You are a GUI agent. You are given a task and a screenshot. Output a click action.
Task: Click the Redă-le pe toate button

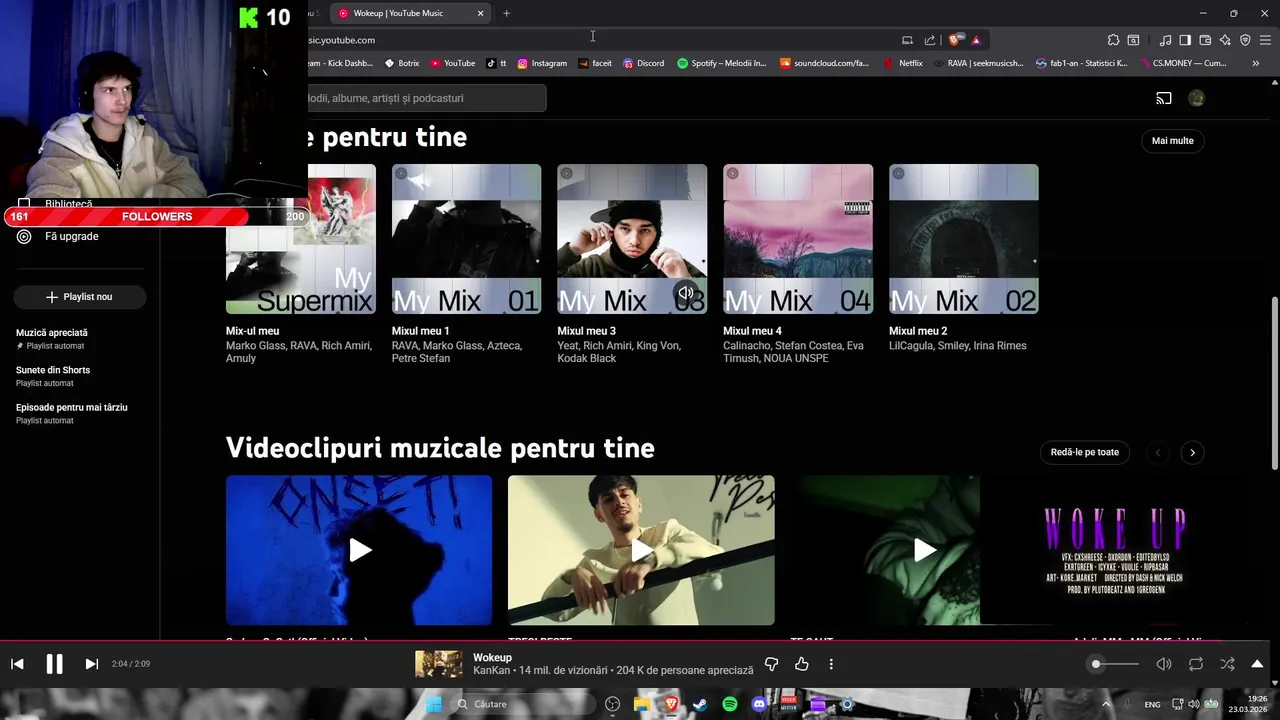tap(1085, 452)
